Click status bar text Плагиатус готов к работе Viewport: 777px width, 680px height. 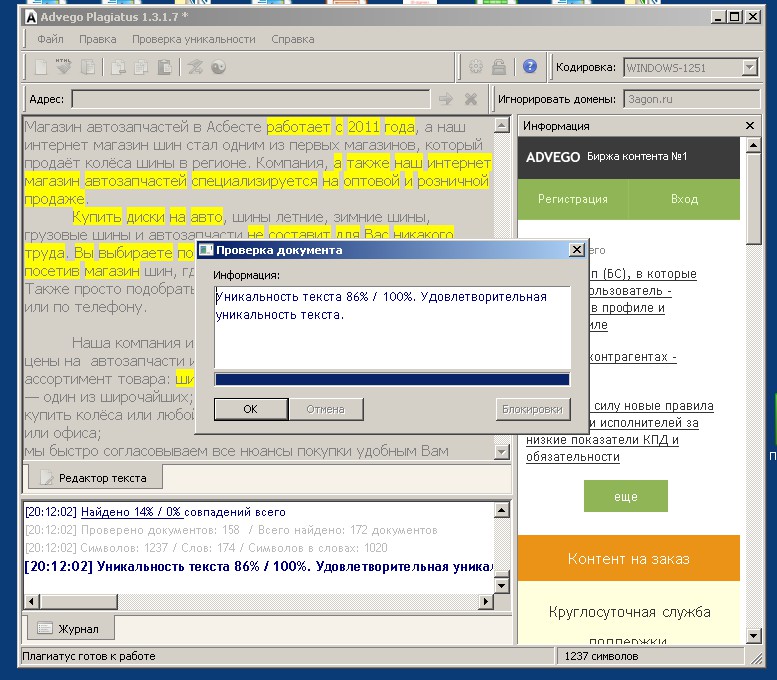pos(89,656)
